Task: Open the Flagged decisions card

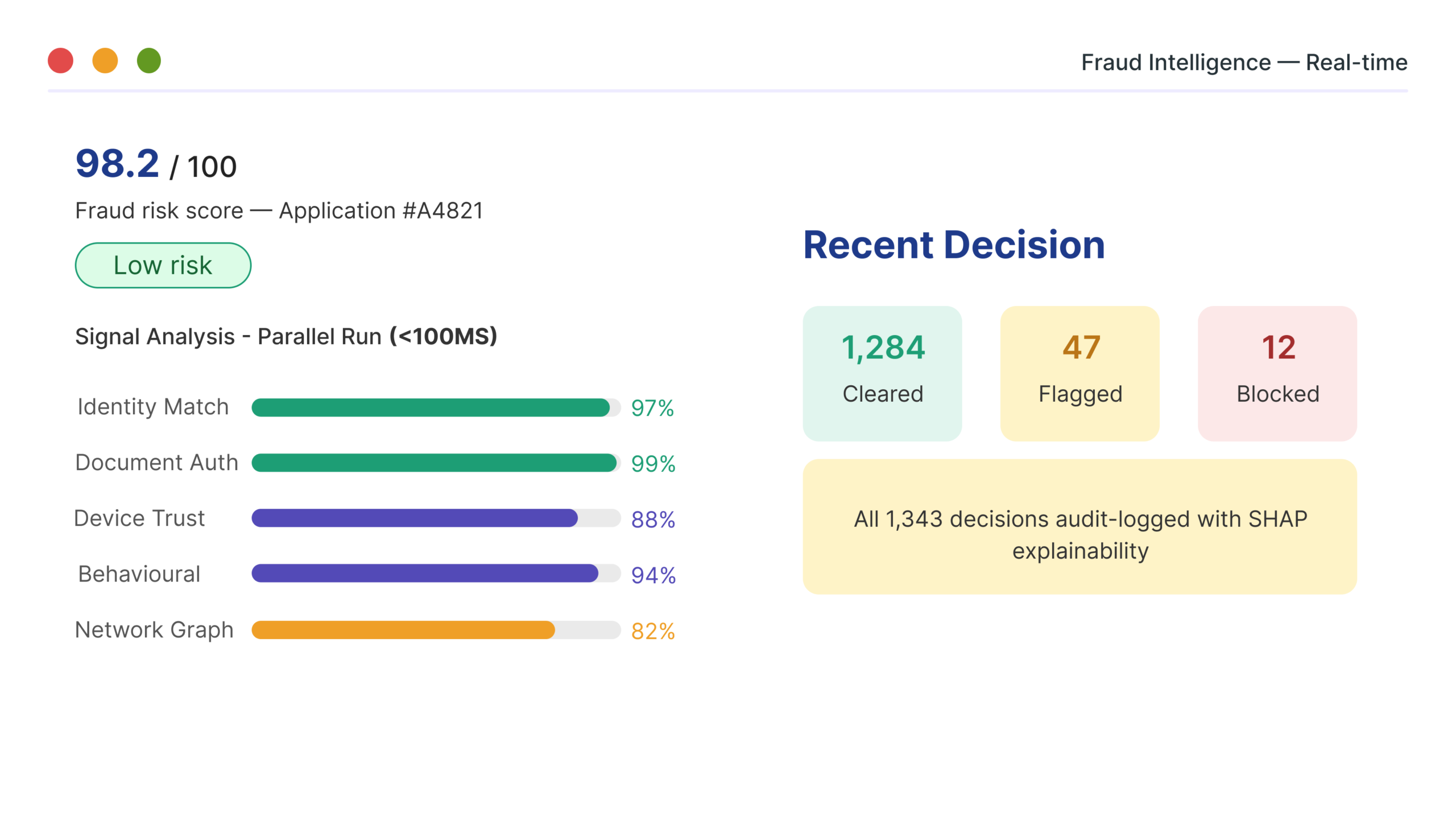Action: coord(1079,373)
